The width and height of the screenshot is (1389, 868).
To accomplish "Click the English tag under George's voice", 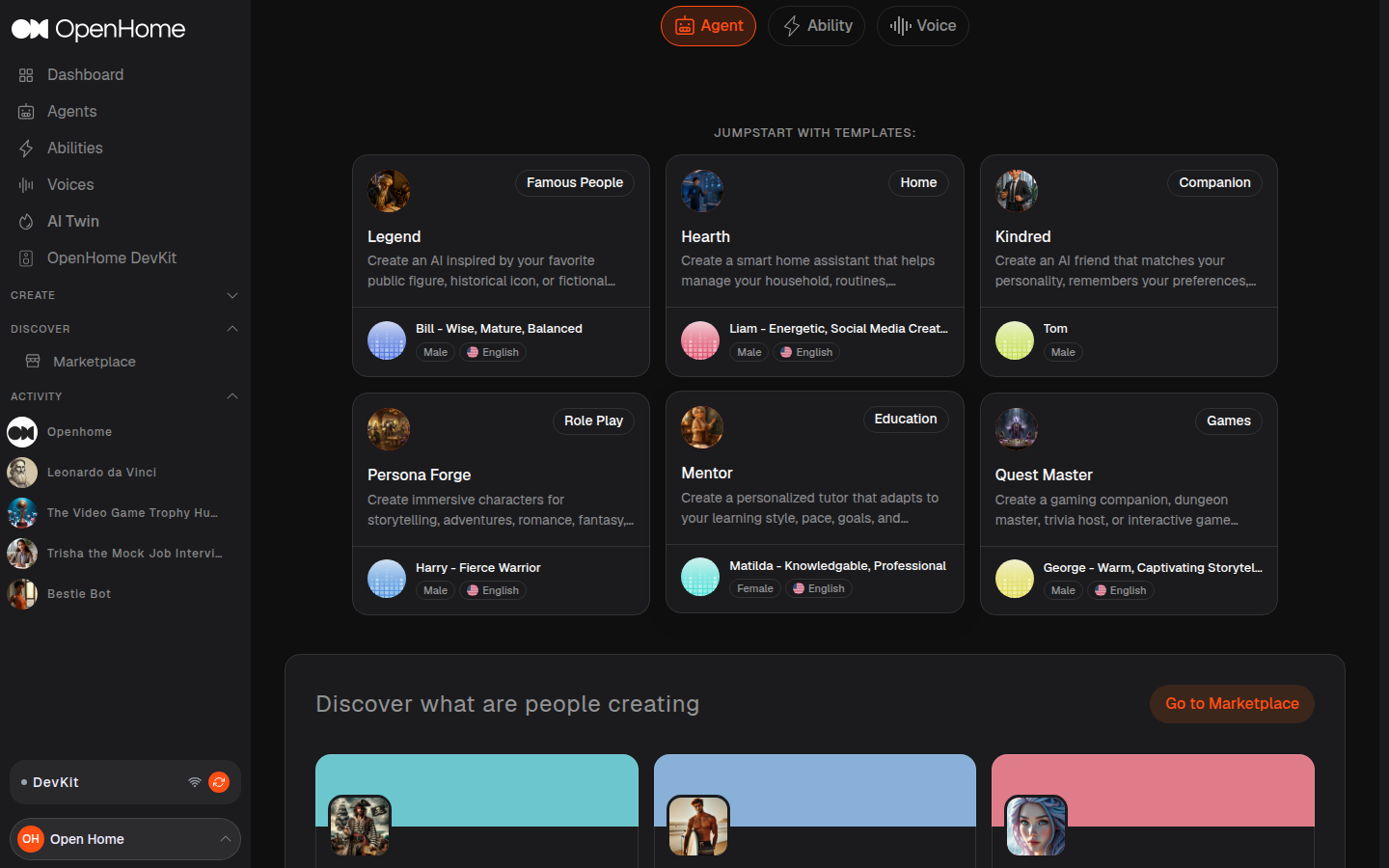I will tap(1120, 591).
